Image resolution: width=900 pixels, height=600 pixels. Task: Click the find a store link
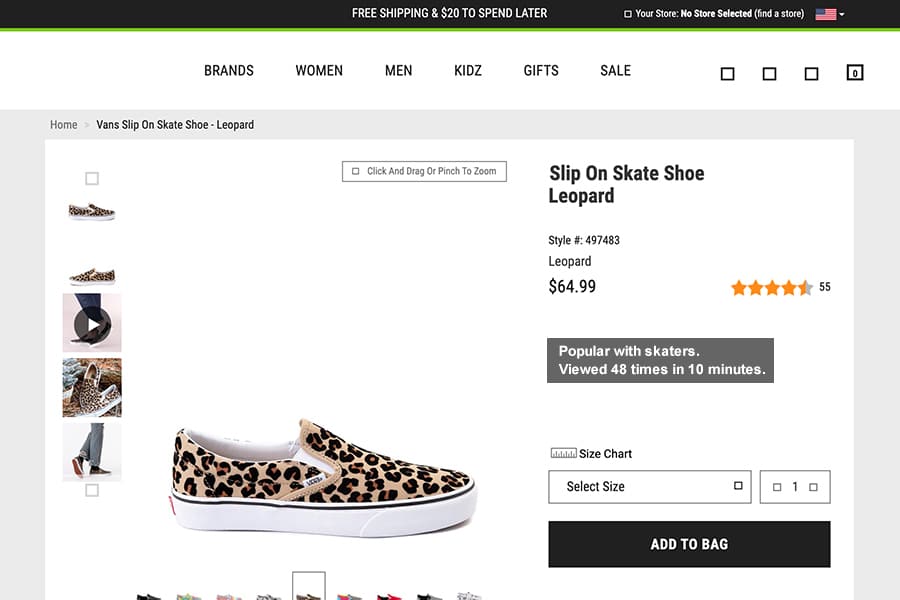tap(779, 14)
